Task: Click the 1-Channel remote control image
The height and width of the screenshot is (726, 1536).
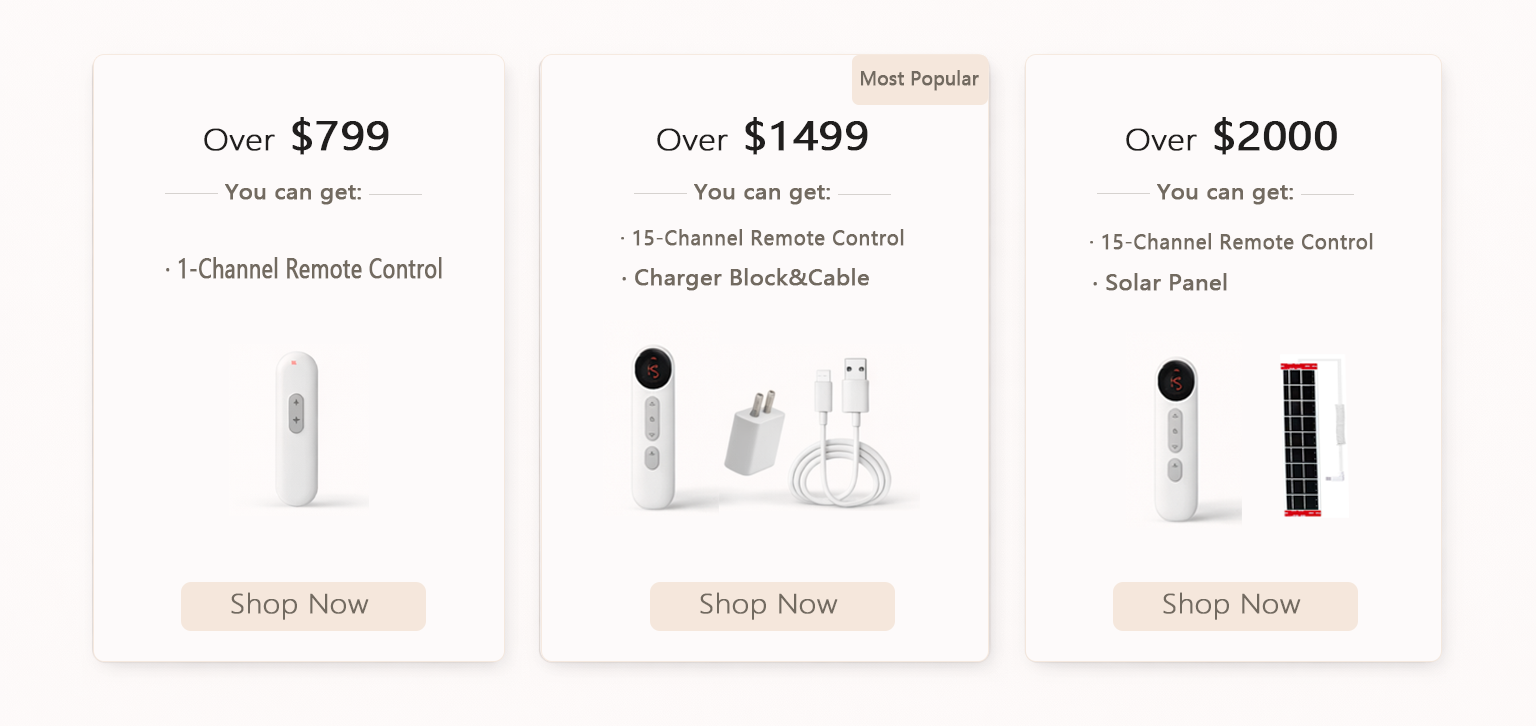Action: (x=297, y=428)
